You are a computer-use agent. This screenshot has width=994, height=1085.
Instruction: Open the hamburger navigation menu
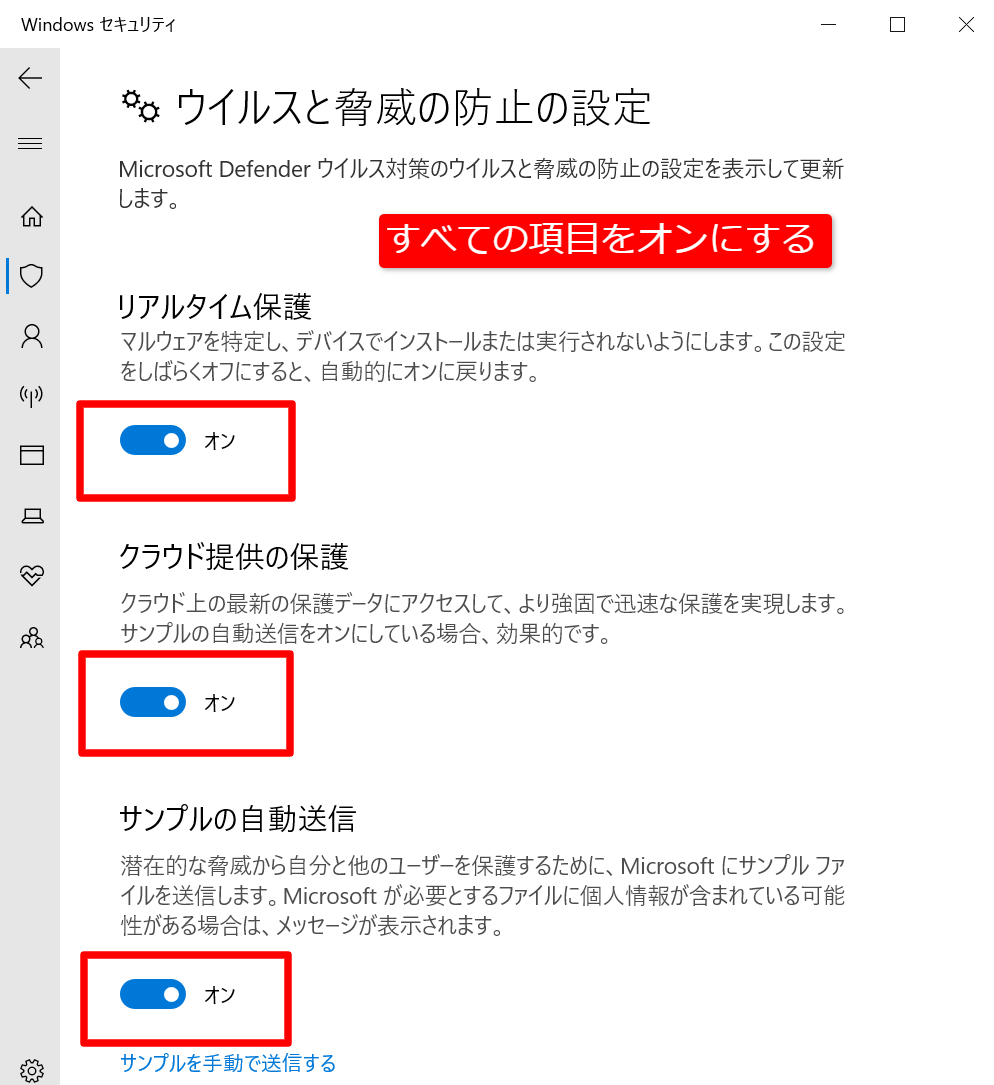click(x=30, y=143)
